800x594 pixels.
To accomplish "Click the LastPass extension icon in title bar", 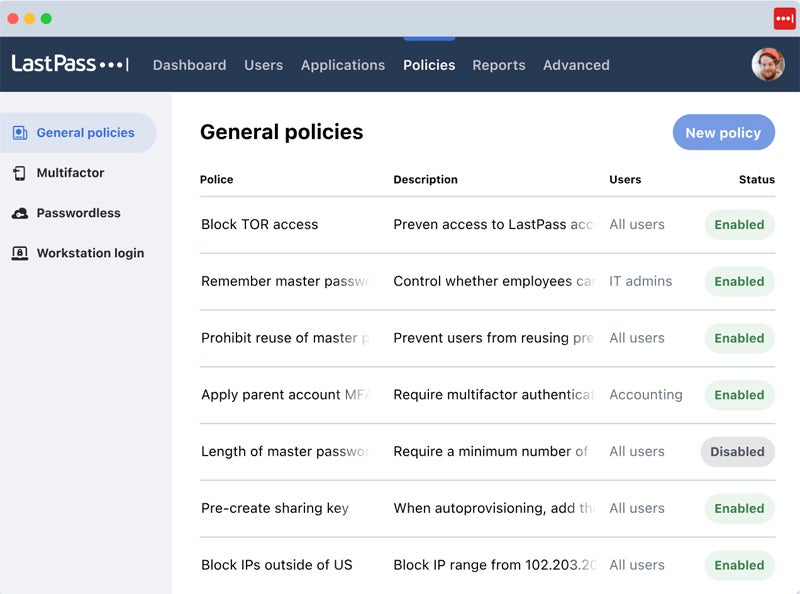I will [x=784, y=18].
